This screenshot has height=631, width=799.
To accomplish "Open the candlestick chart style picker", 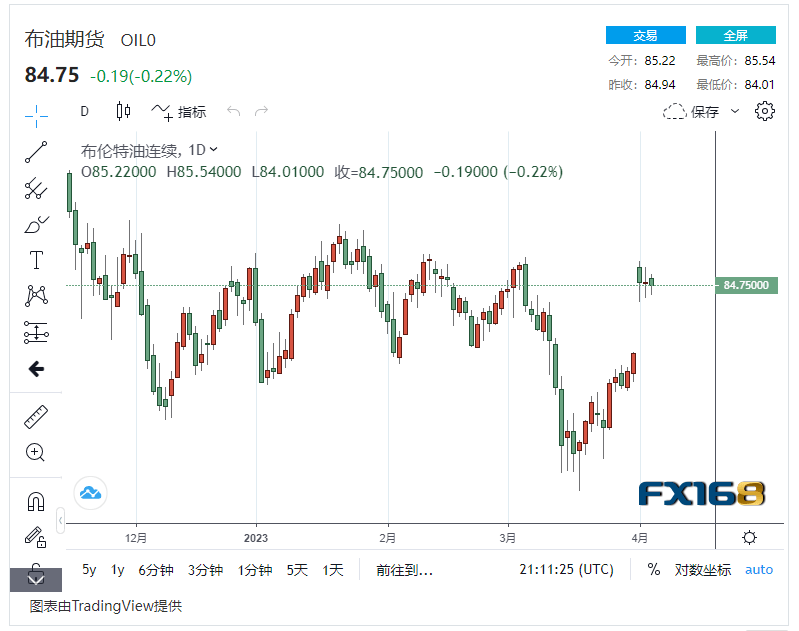I will [123, 112].
